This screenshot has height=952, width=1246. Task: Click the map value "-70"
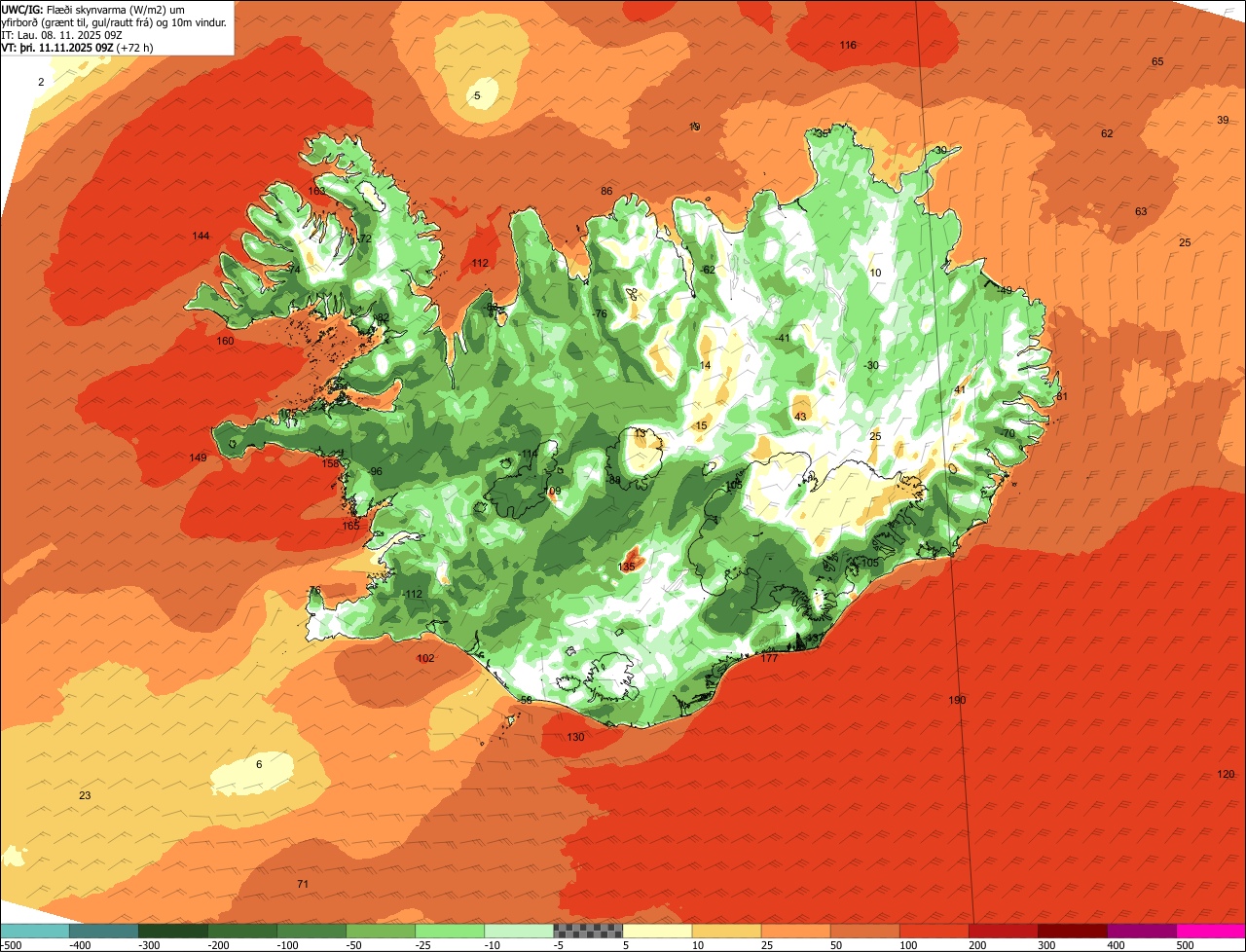pyautogui.click(x=1008, y=433)
